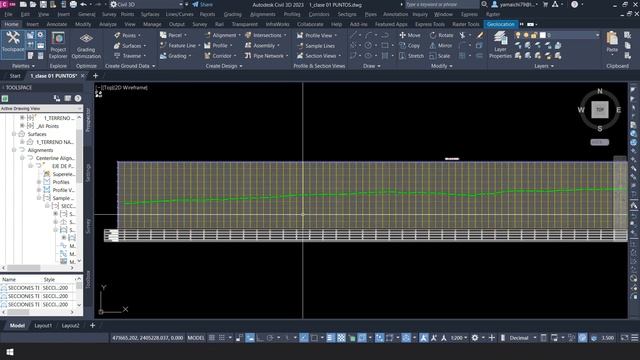Open Grading Optimization tool
The height and width of the screenshot is (360, 640).
pos(86,45)
